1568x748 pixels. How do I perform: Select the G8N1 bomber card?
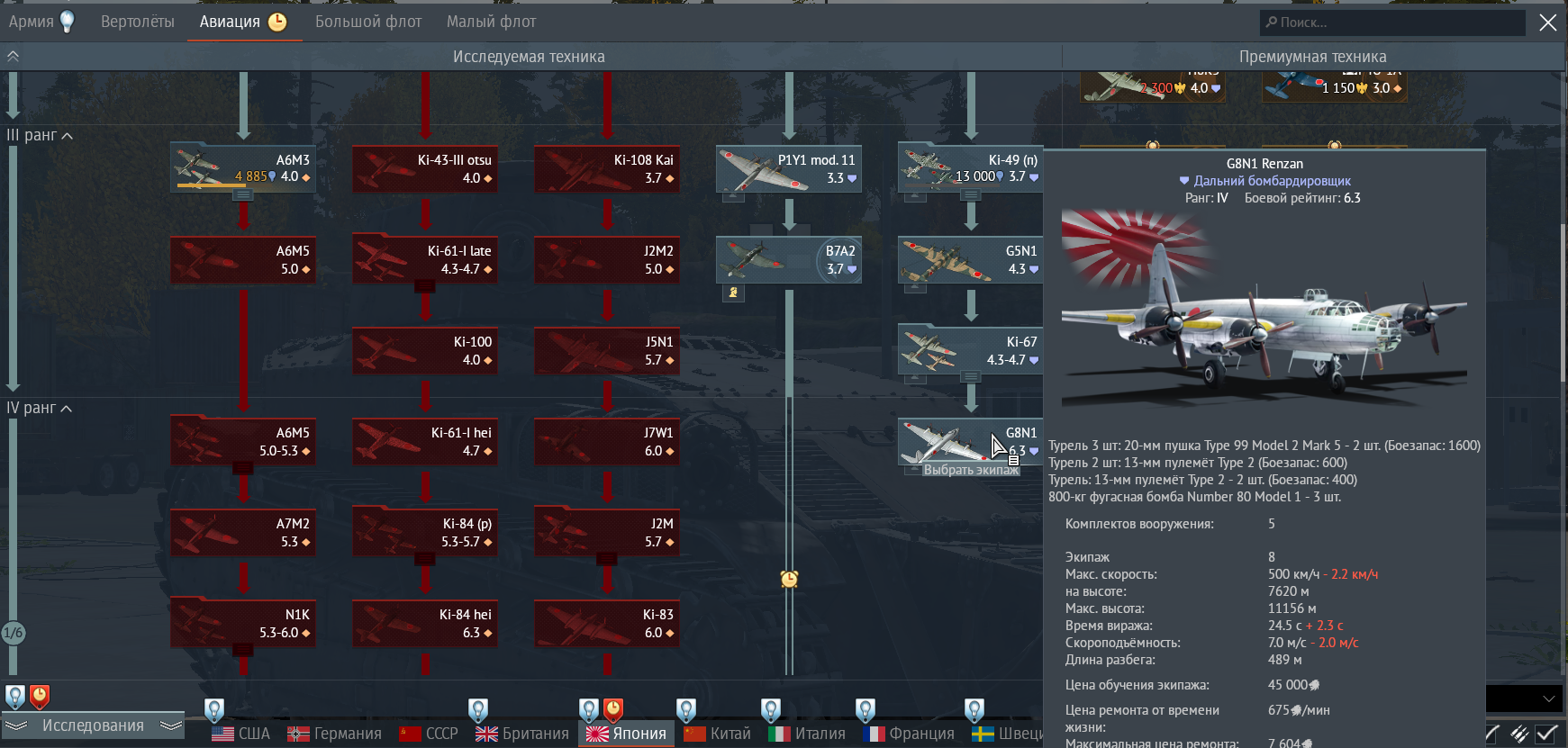click(971, 442)
